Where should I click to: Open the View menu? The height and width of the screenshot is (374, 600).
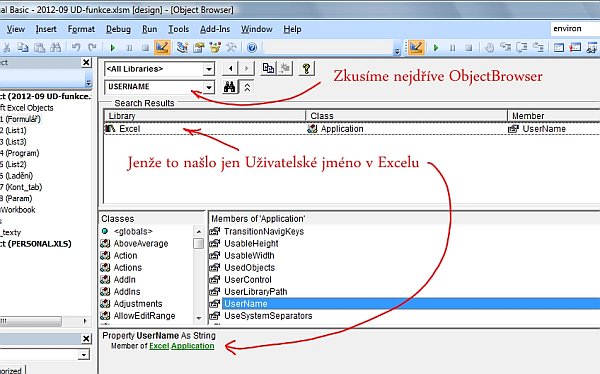pyautogui.click(x=16, y=29)
